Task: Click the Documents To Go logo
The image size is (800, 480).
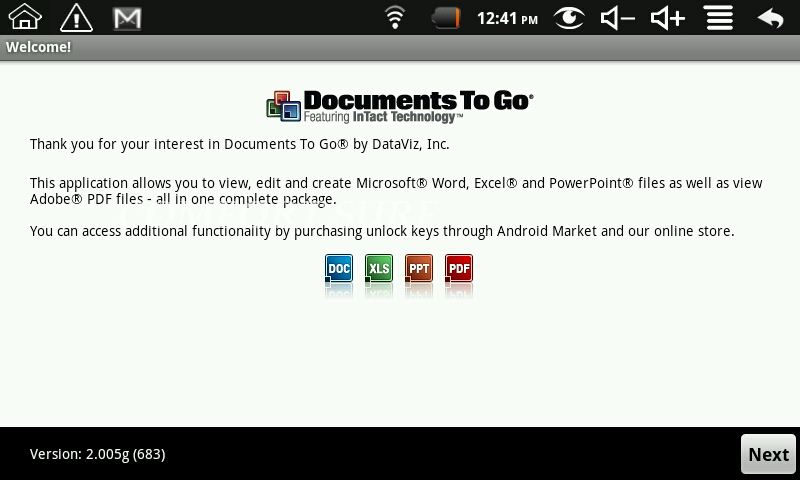Action: pos(400,106)
